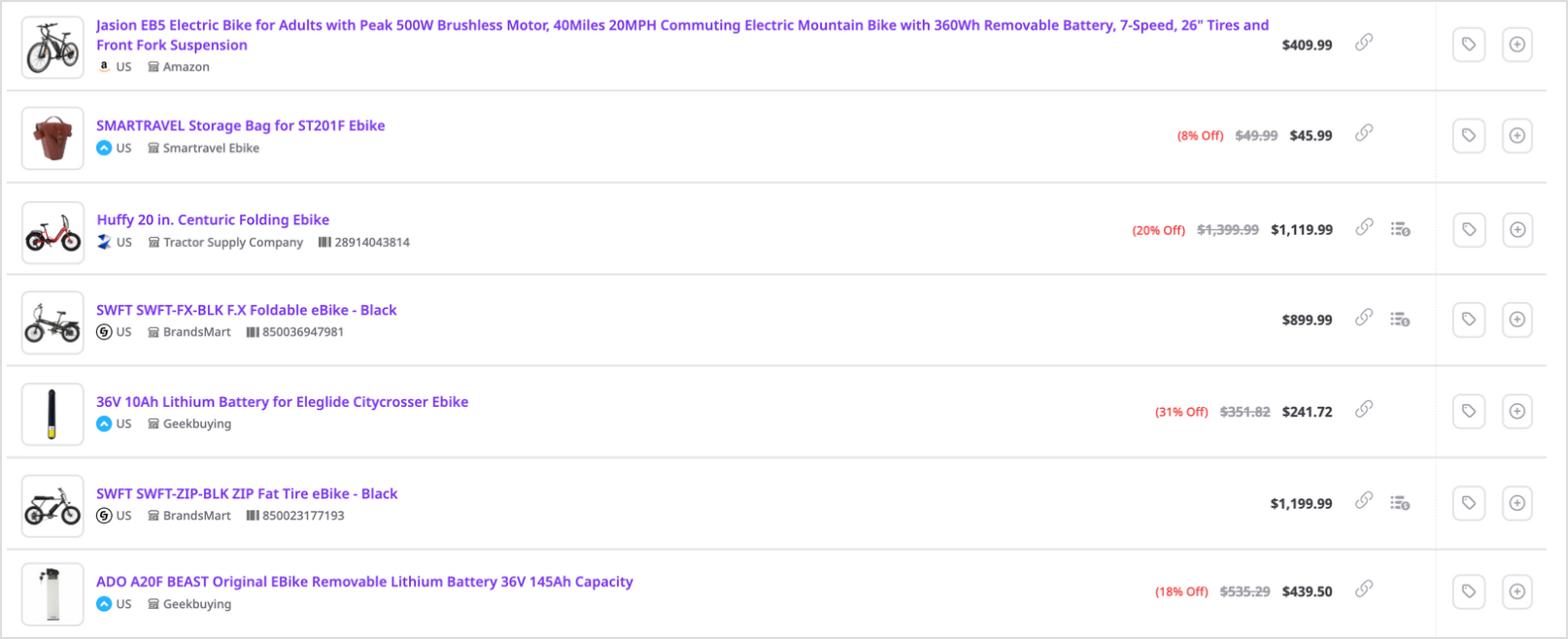The height and width of the screenshot is (639, 1568).
Task: Open details list icon for Huffy Centuric row
Action: (1400, 229)
